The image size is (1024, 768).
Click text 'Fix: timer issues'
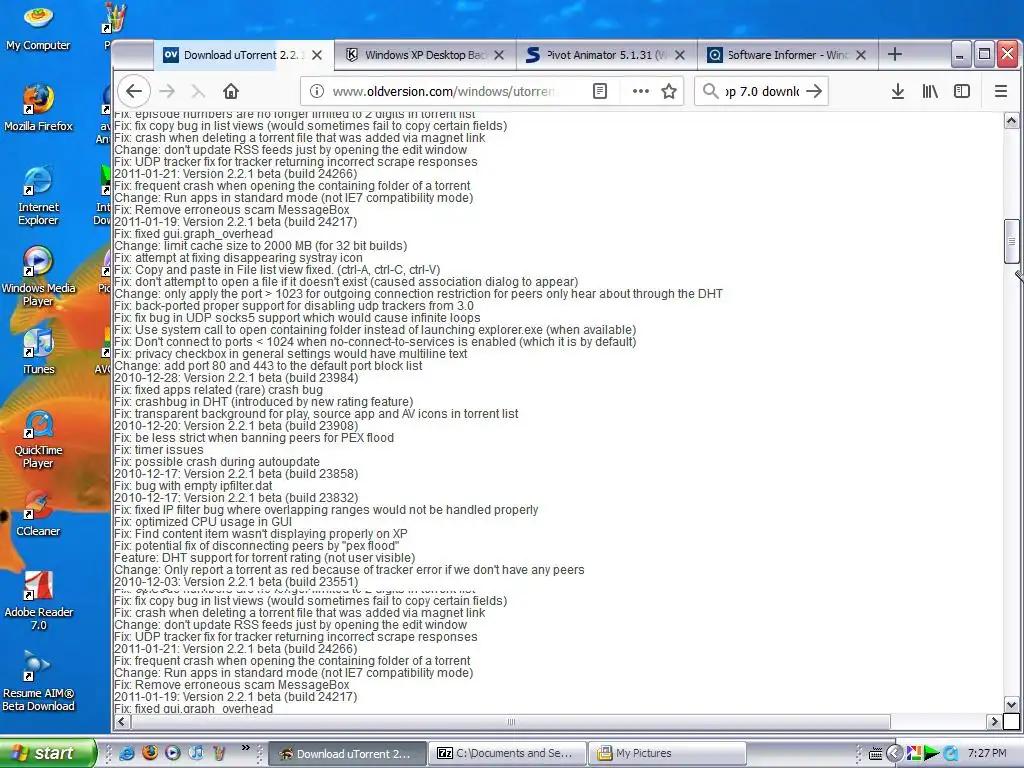click(x=159, y=449)
